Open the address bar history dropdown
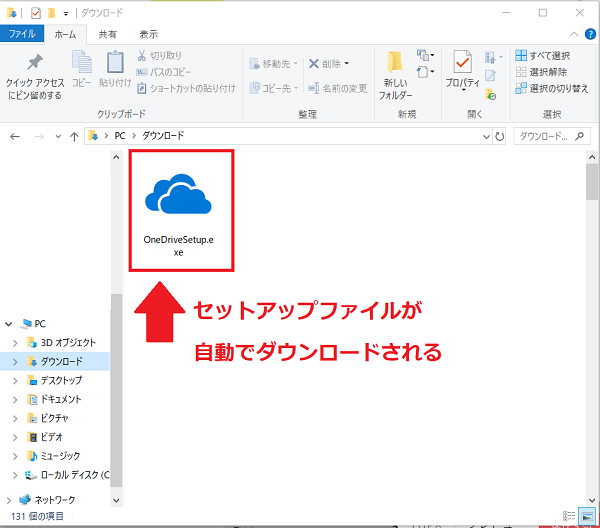The height and width of the screenshot is (528, 600). pyautogui.click(x=486, y=136)
